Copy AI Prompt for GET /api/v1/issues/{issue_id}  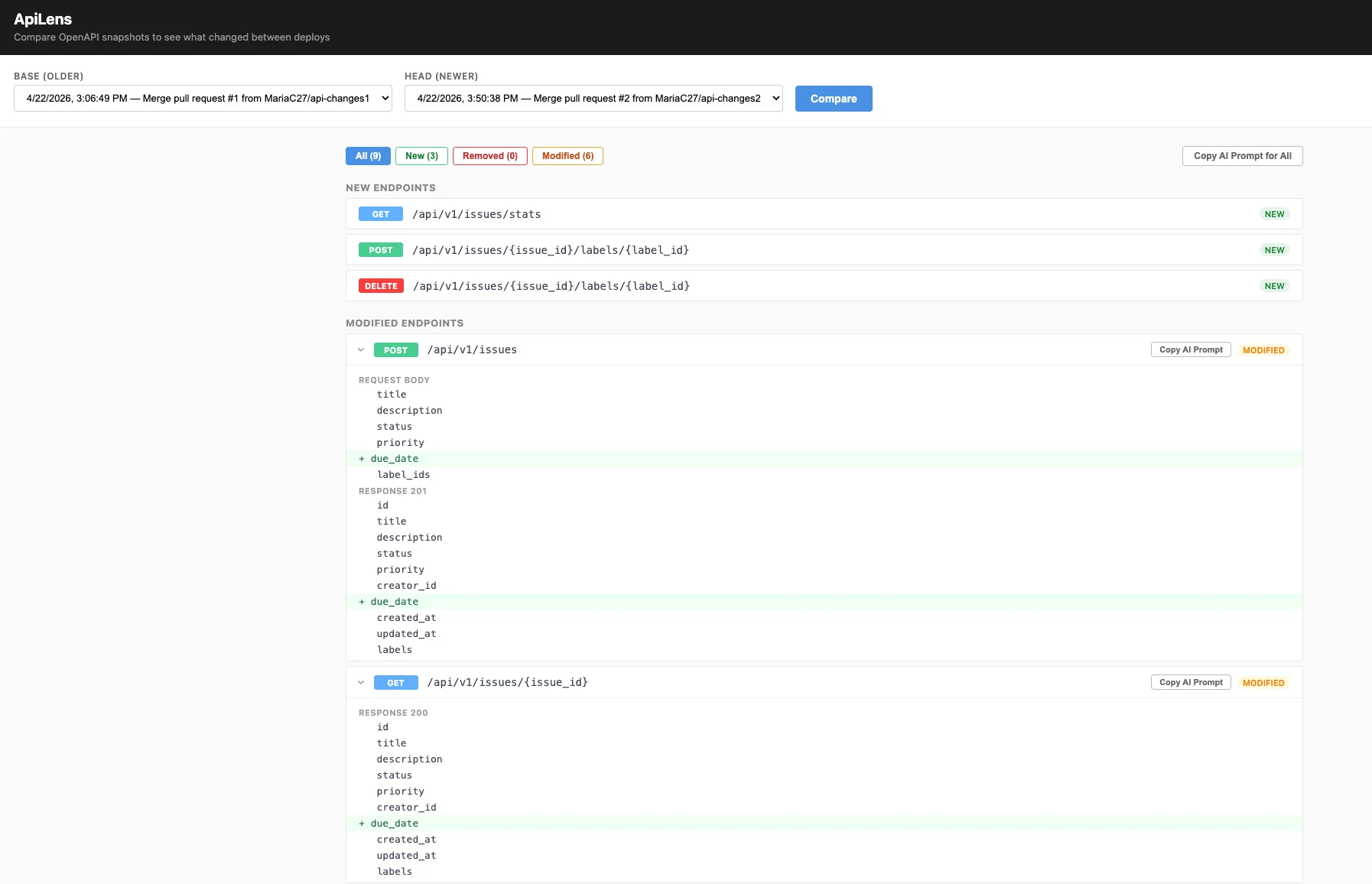click(x=1191, y=682)
